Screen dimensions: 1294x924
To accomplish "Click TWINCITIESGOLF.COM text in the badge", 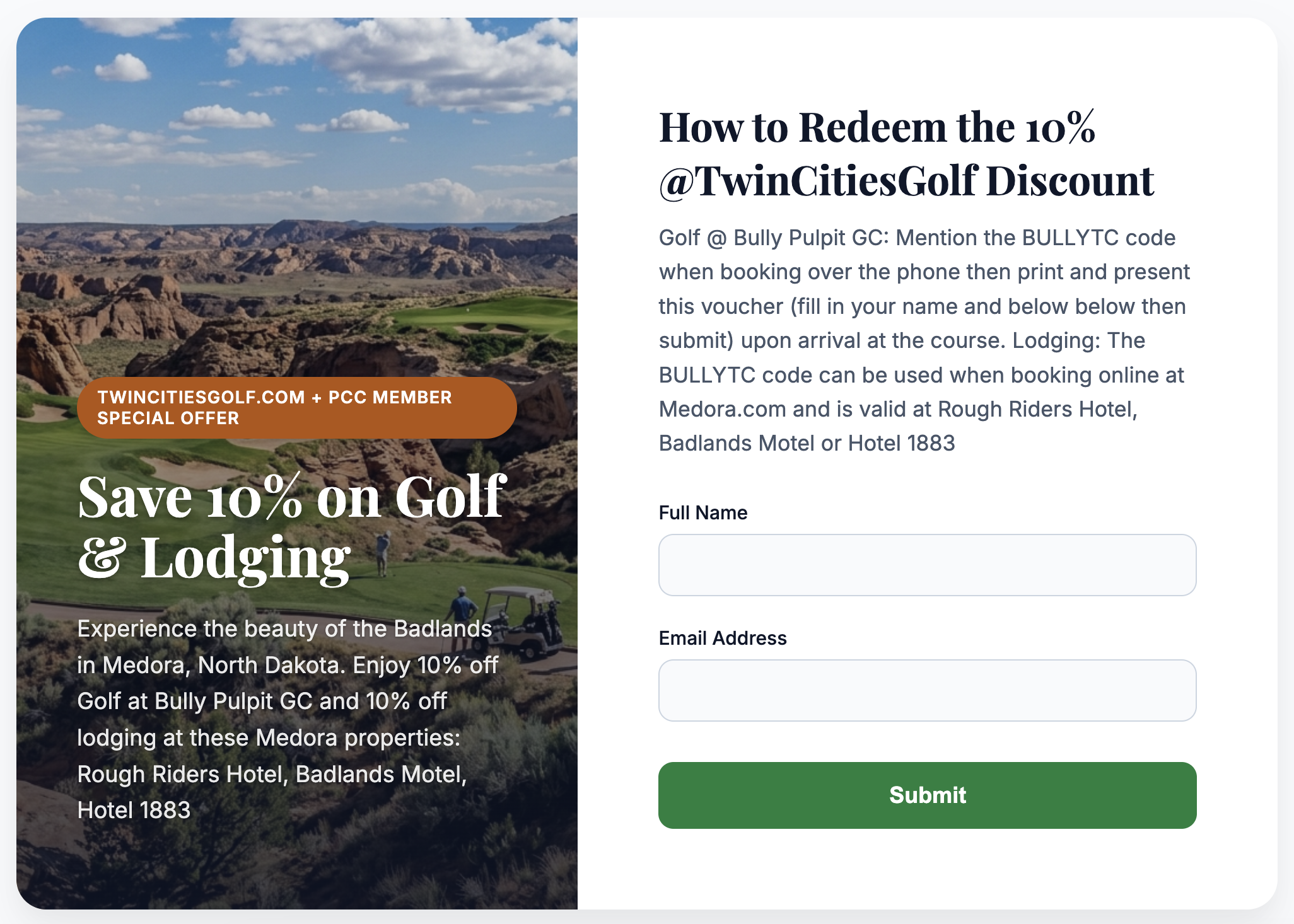I will [x=201, y=397].
